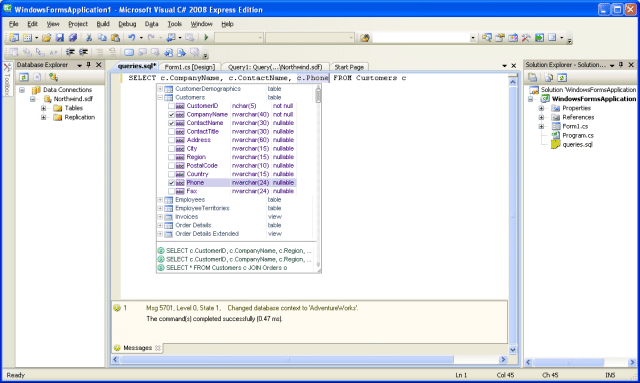Check the Region column checkbox
The height and width of the screenshot is (383, 640).
171,157
